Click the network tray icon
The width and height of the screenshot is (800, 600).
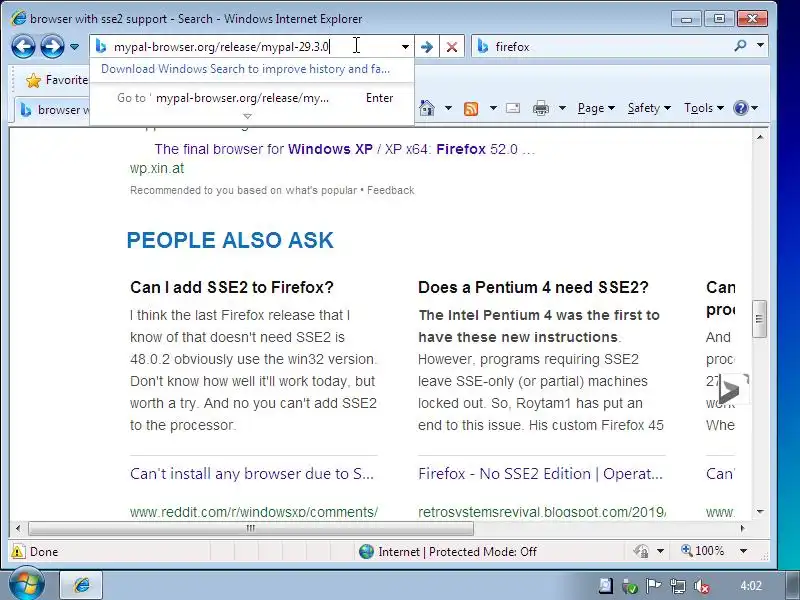678,586
